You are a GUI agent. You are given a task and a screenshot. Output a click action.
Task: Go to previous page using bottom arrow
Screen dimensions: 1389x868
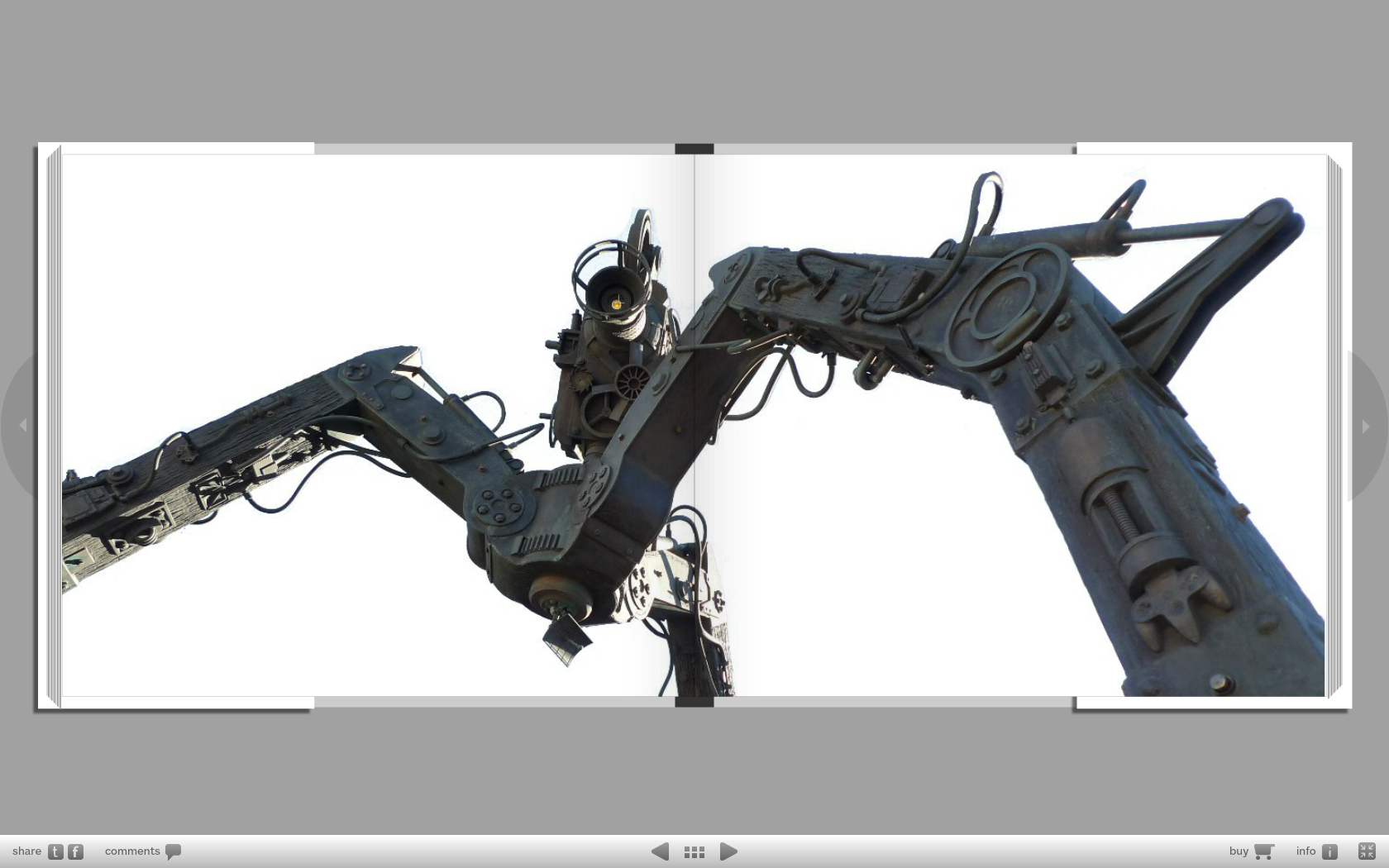(x=660, y=851)
